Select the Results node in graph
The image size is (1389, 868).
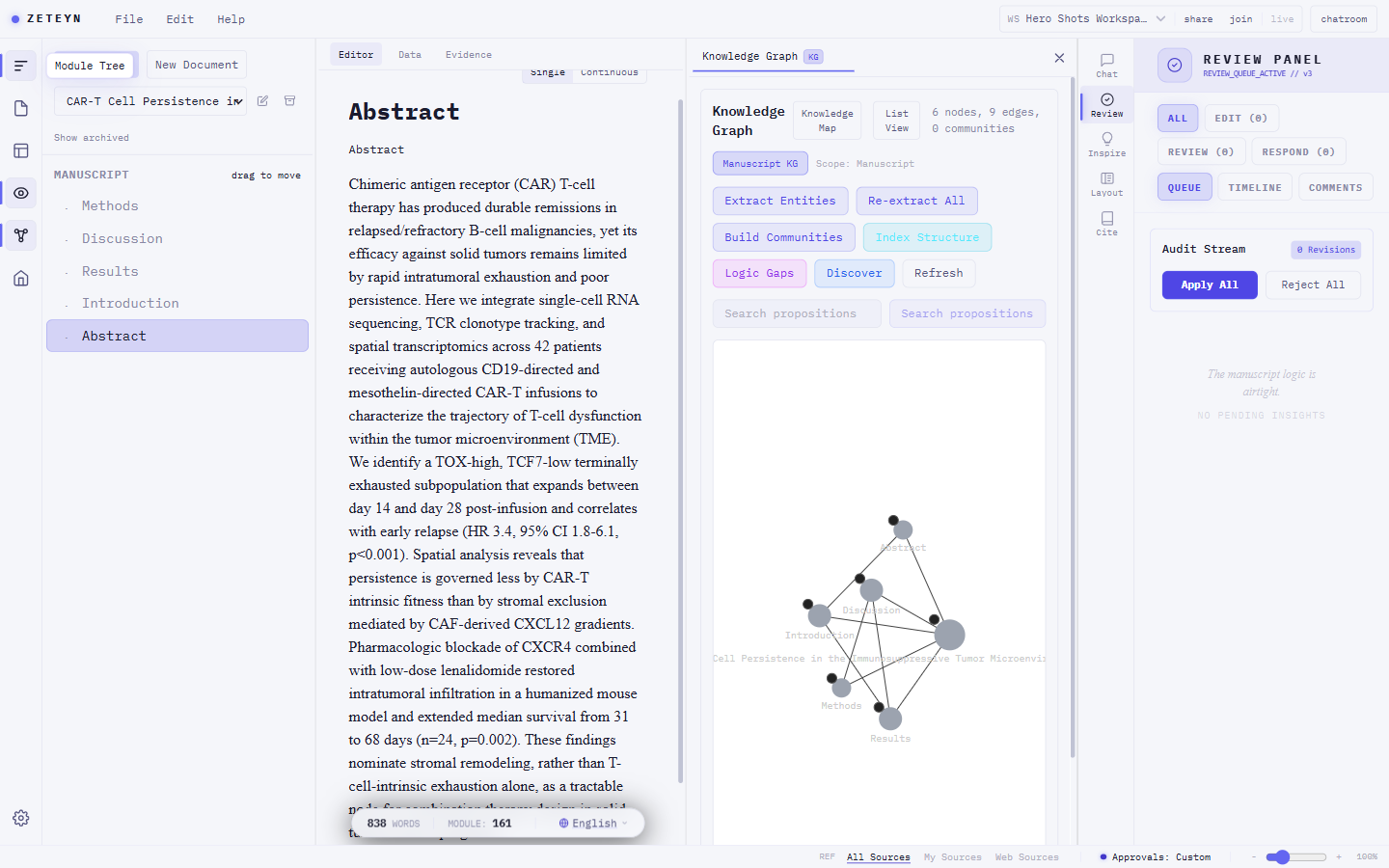[890, 719]
